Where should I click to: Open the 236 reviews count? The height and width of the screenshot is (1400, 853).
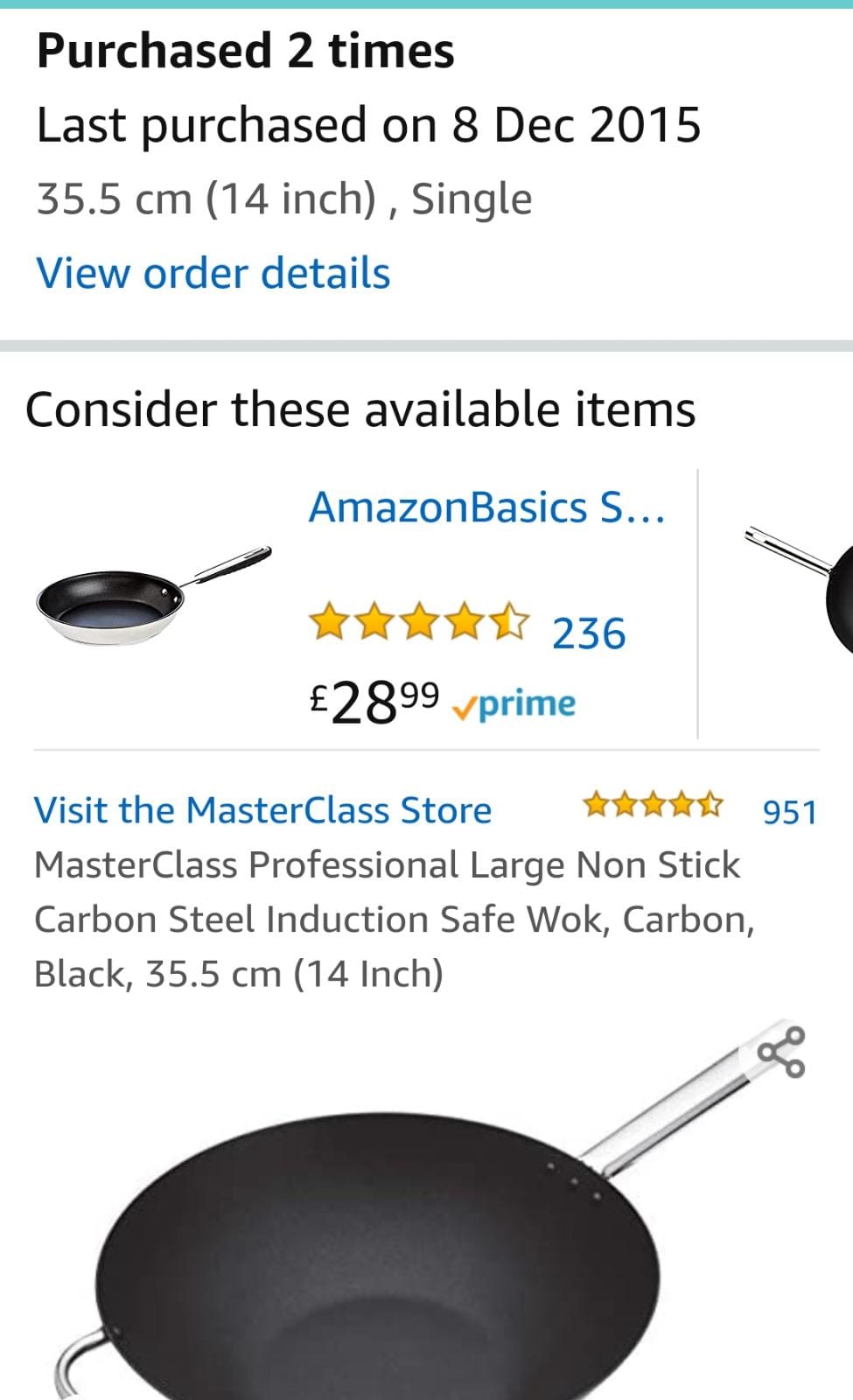[x=589, y=633]
